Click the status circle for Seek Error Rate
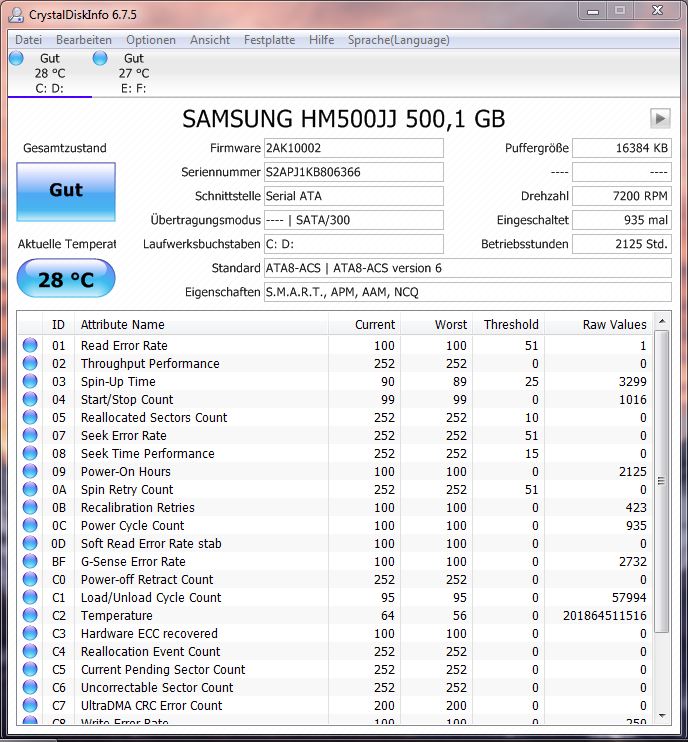Viewport: 688px width, 742px height. [30, 435]
